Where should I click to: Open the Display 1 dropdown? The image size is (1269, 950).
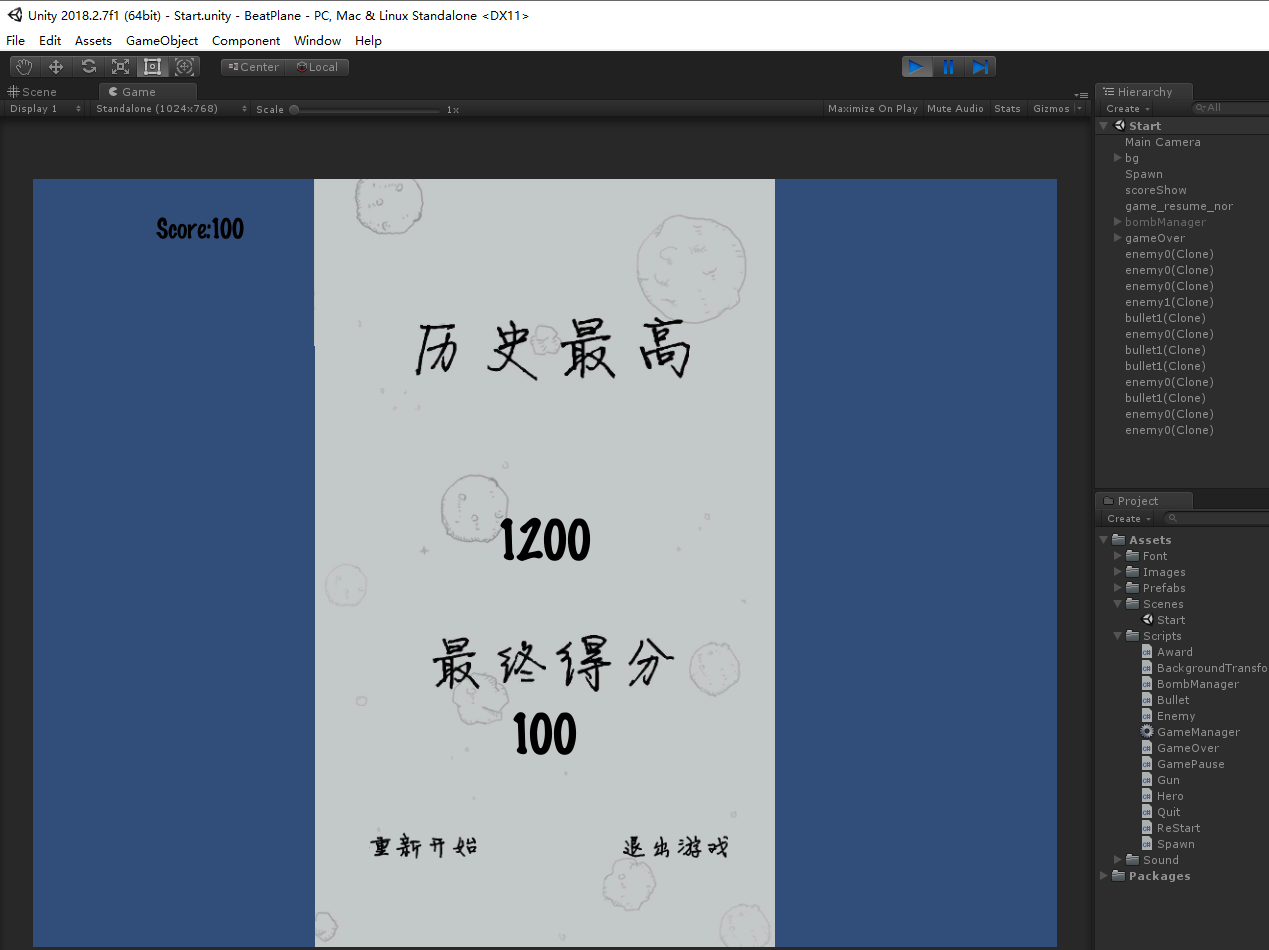pyautogui.click(x=45, y=109)
